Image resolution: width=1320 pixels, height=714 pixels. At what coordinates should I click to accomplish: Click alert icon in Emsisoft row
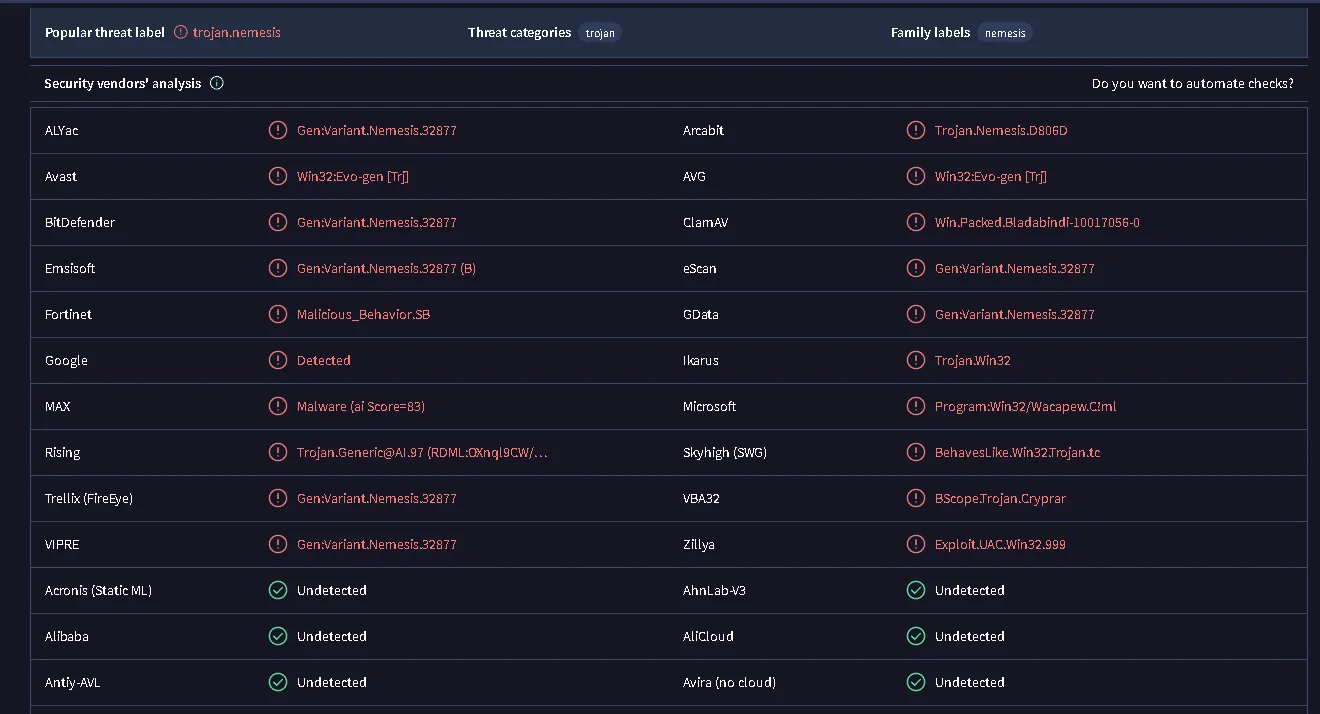(x=278, y=268)
